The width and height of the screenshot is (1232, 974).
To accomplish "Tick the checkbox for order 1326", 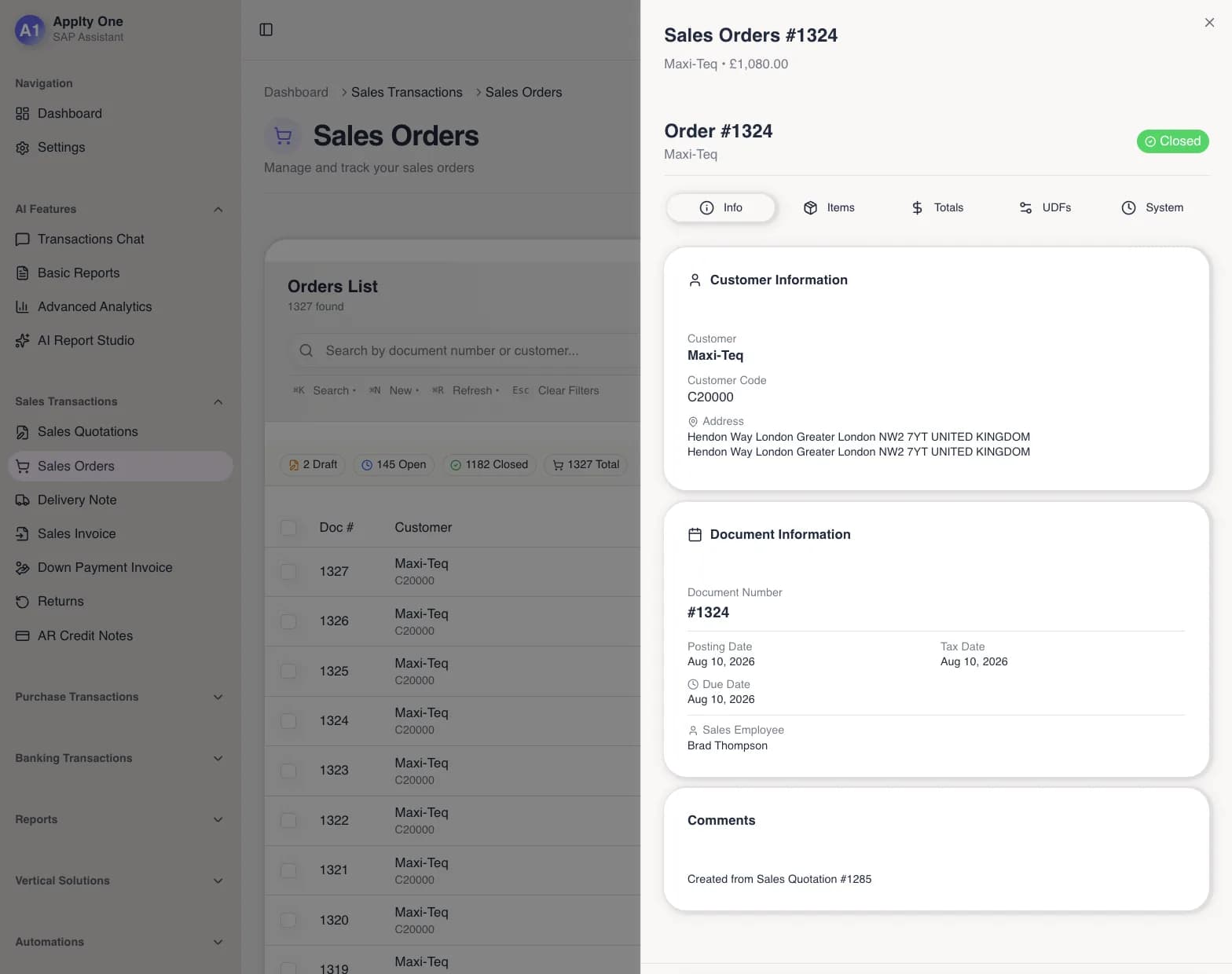I will coord(289,621).
